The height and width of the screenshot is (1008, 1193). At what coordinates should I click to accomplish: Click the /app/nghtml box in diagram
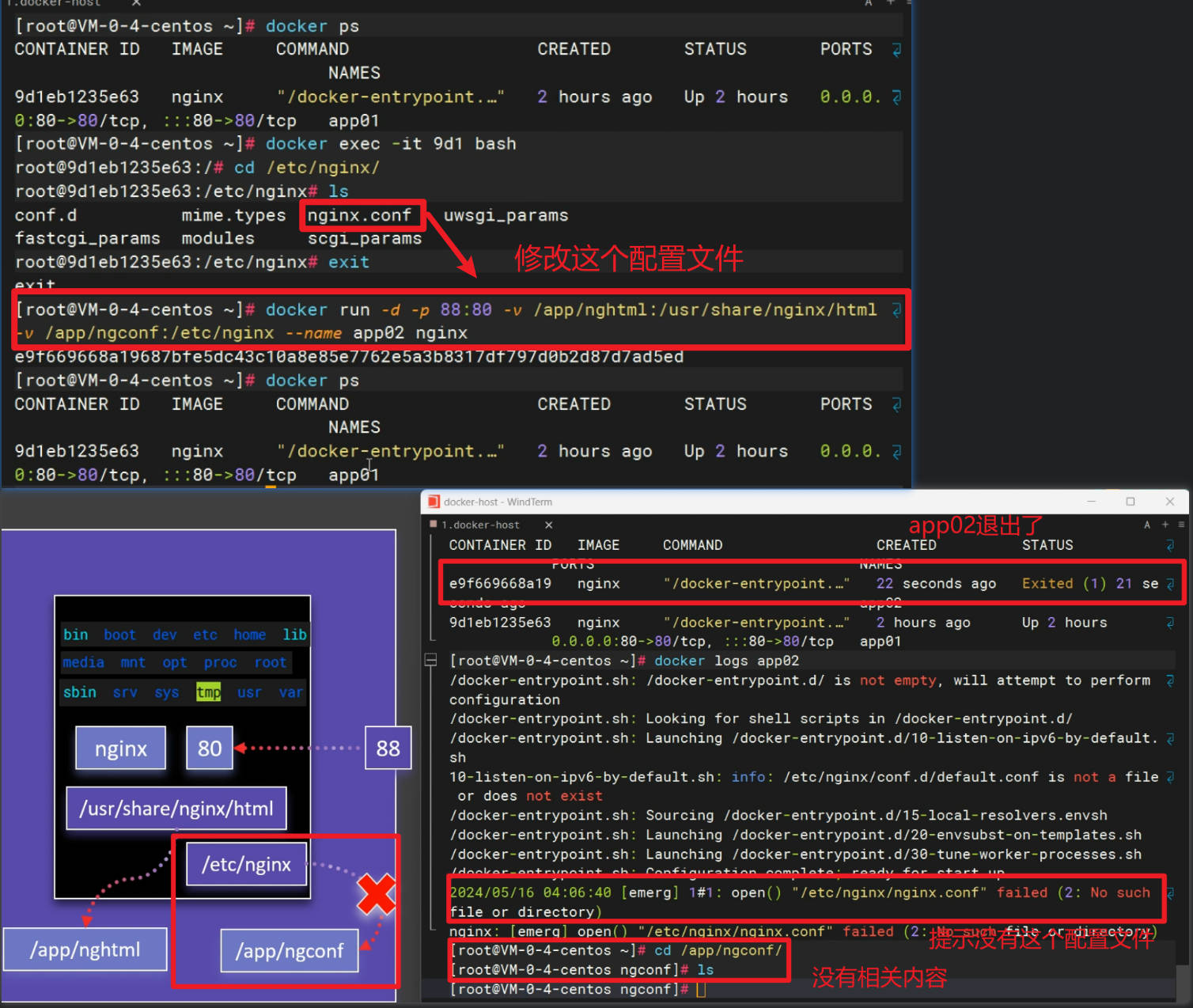coord(85,949)
